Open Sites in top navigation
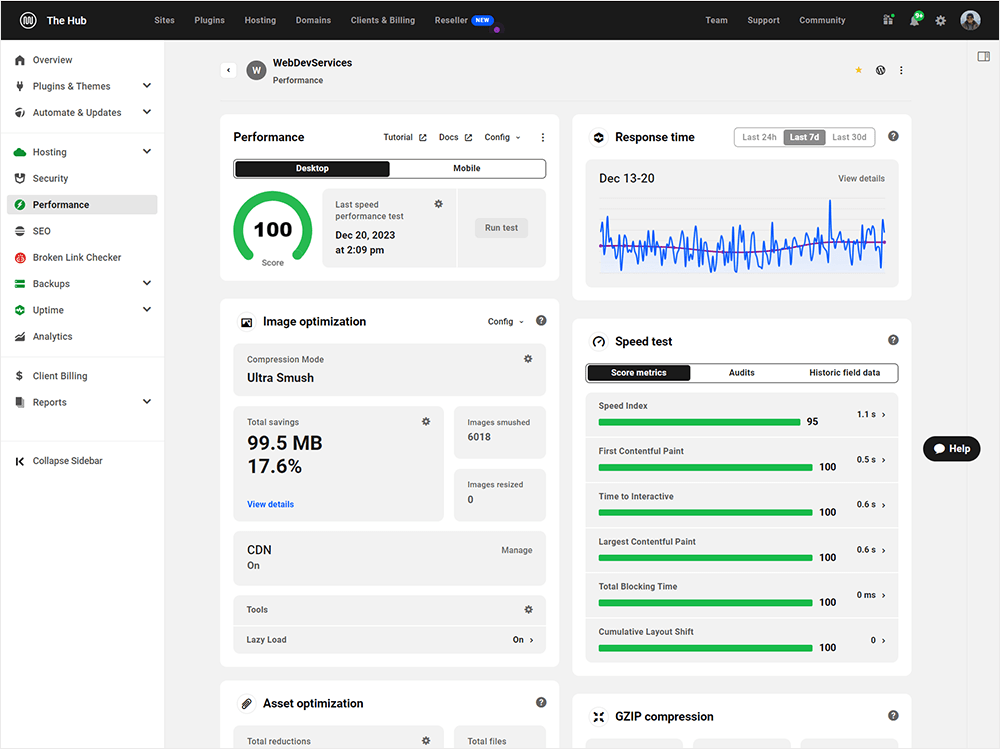This screenshot has width=1000, height=749. [x=165, y=20]
